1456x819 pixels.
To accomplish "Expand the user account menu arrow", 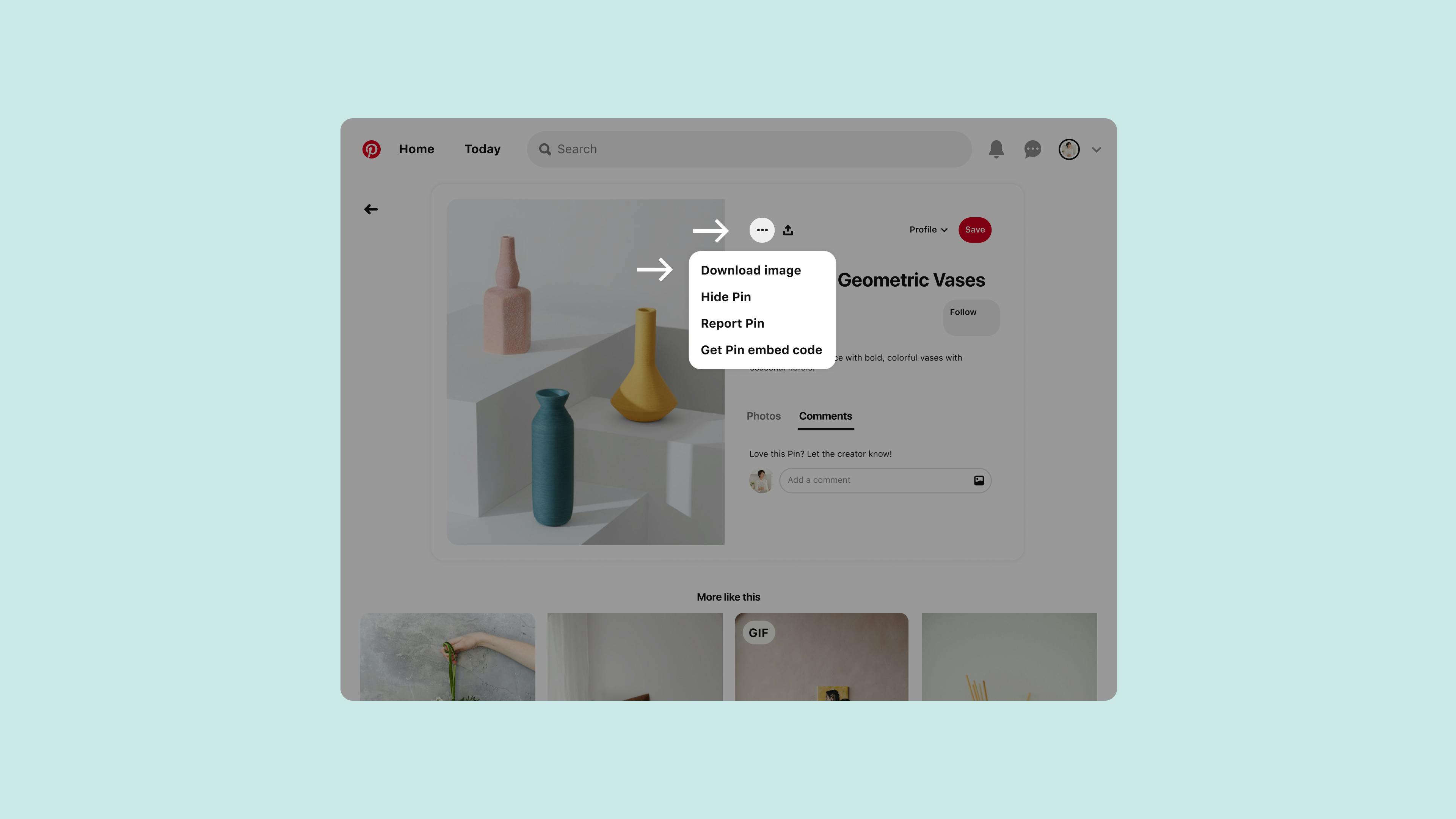I will [x=1096, y=149].
